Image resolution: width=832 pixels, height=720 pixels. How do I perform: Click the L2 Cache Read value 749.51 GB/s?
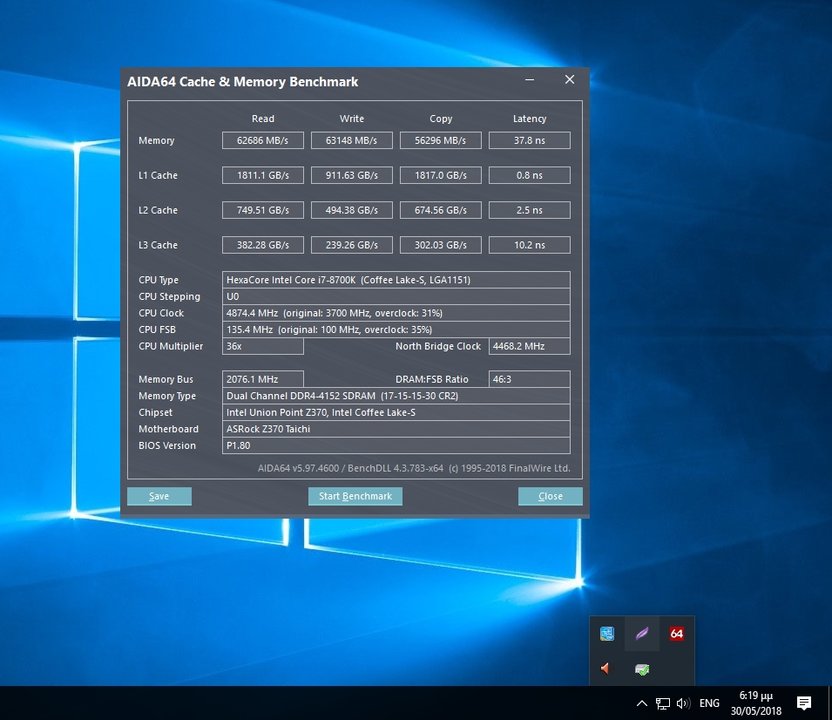tap(263, 210)
